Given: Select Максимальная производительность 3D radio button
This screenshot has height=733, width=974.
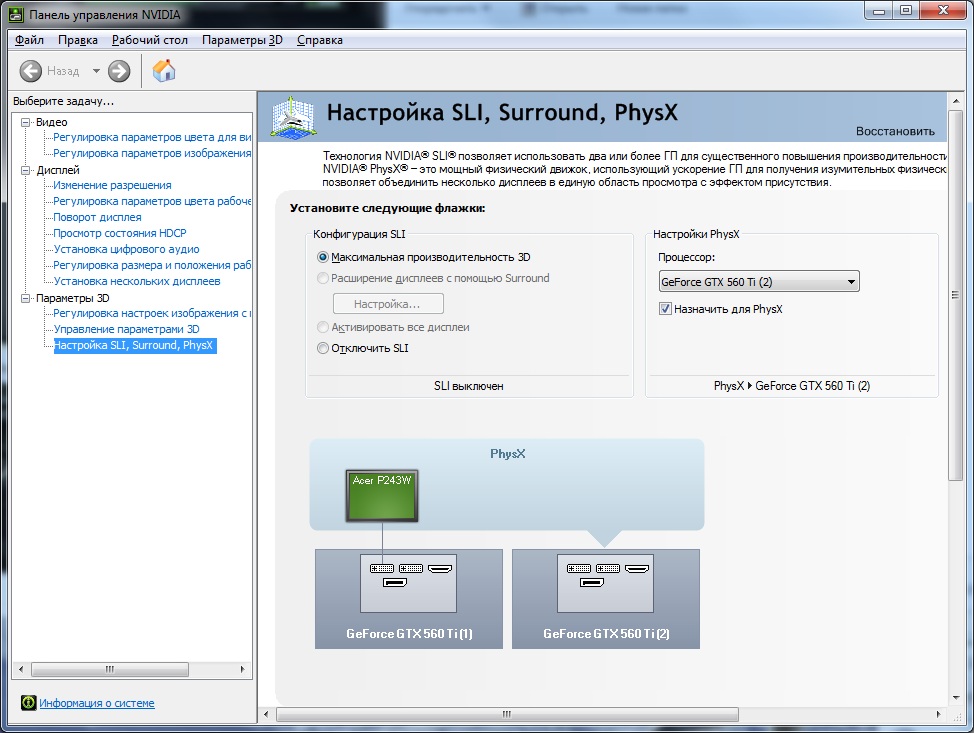Looking at the screenshot, I should click(323, 257).
